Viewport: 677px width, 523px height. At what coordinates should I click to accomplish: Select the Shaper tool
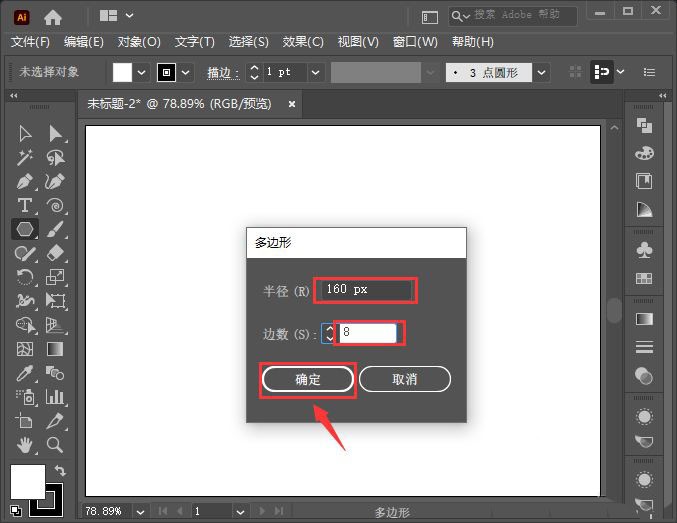point(25,254)
